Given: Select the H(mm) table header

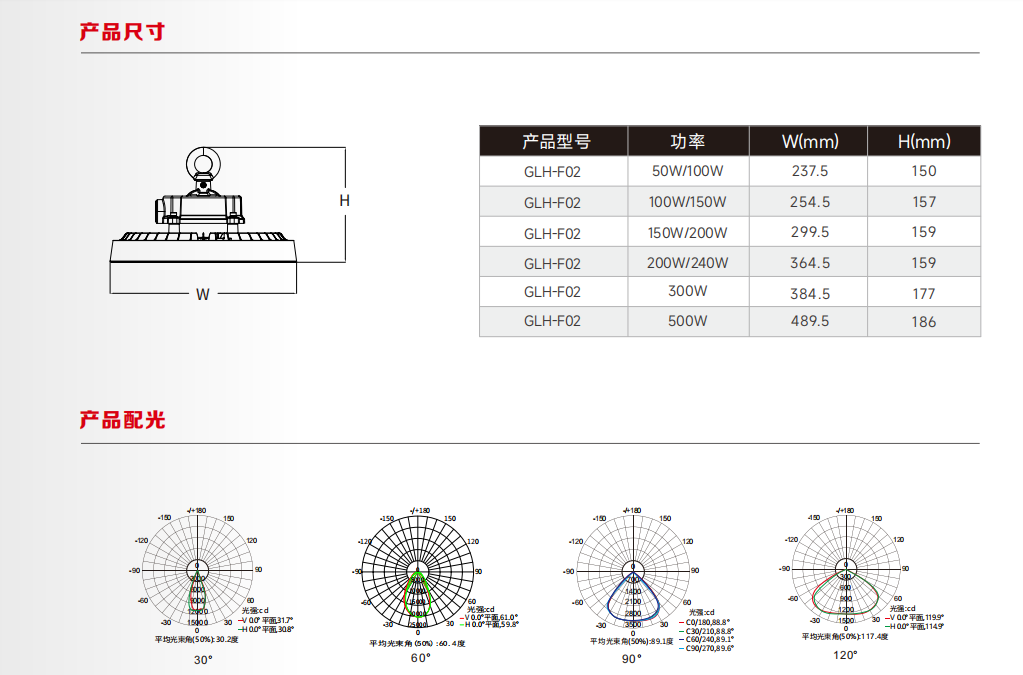Looking at the screenshot, I should [923, 141].
